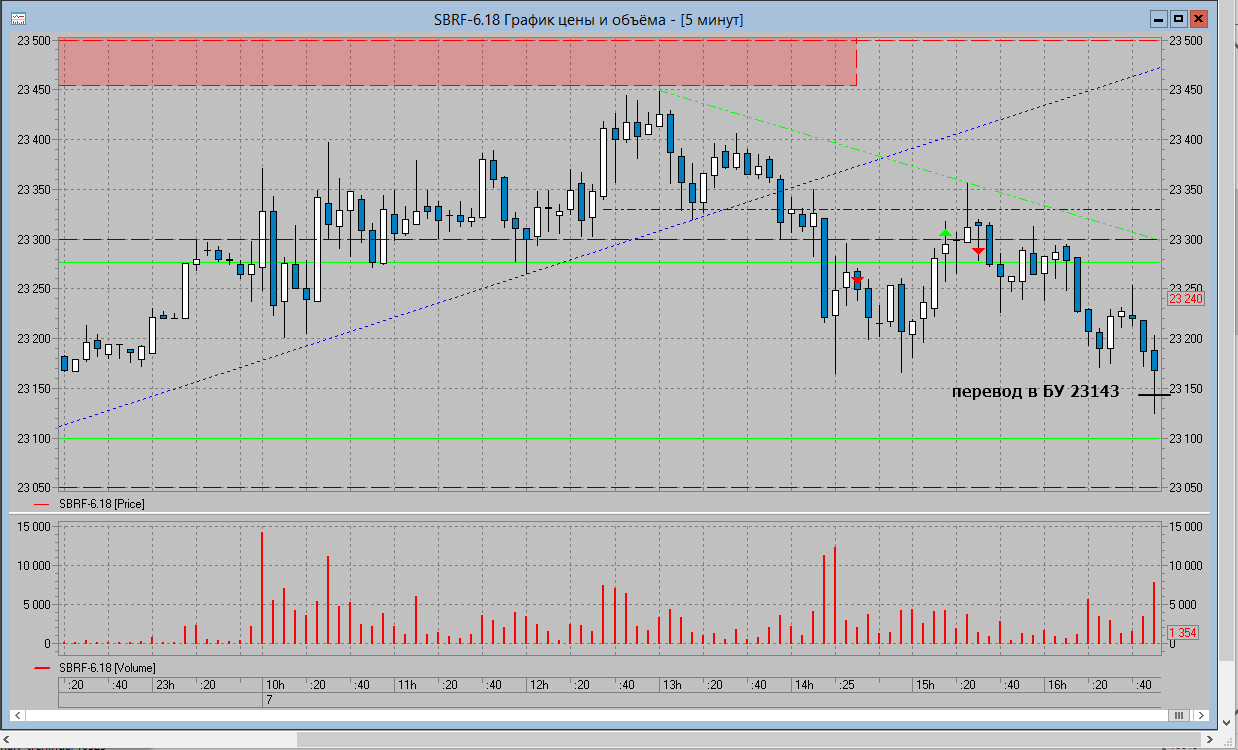Maximize the SBRF-6.18 chart window
Image resolution: width=1238 pixels, height=750 pixels.
1178,19
